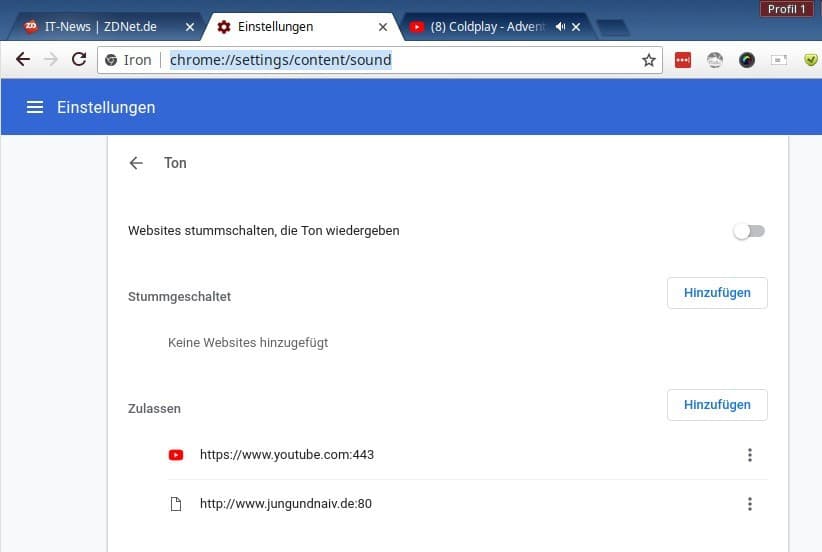Toggle Websites stummschalten switch
Screen dimensions: 822x552
tap(749, 231)
